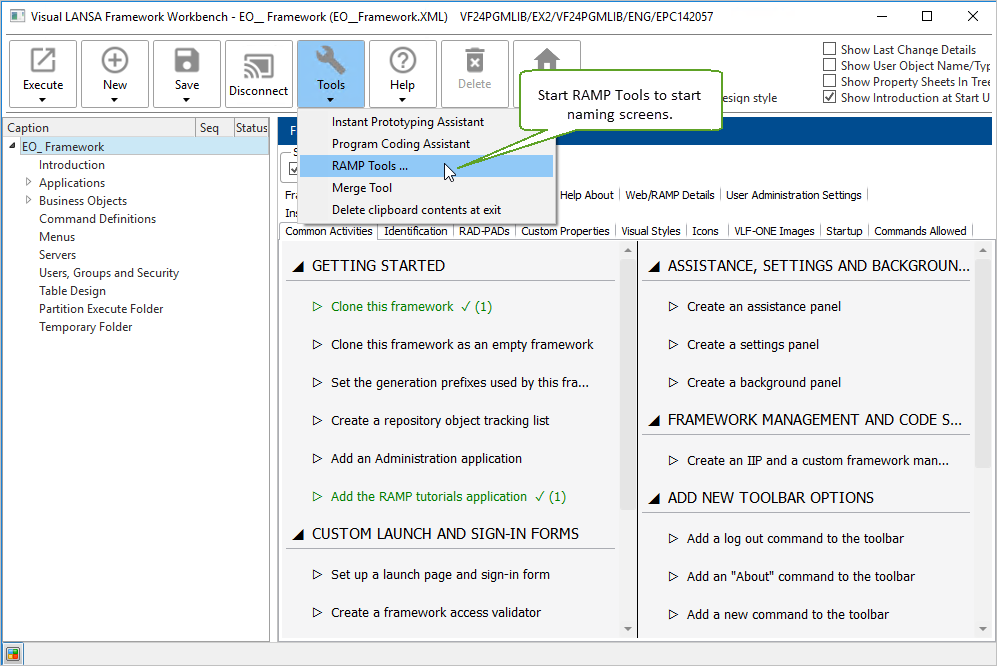997x666 pixels.
Task: Select RAMP Tools from Tools menu
Action: pos(370,166)
